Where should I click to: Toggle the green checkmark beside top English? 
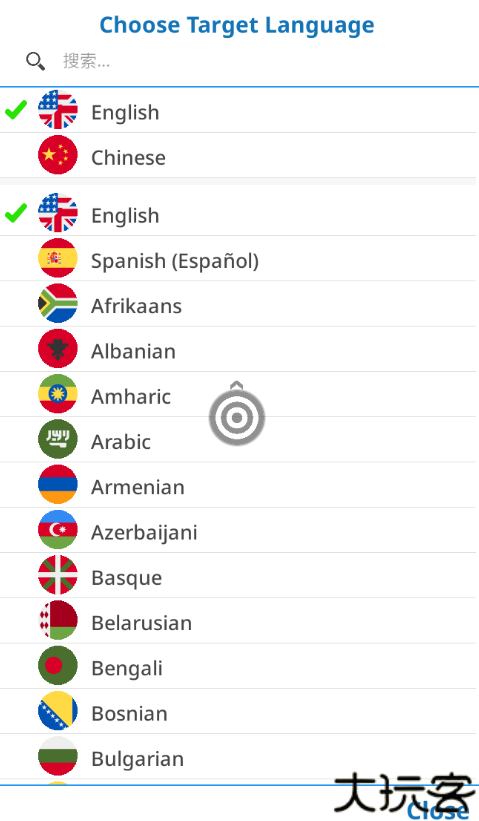pyautogui.click(x=16, y=110)
